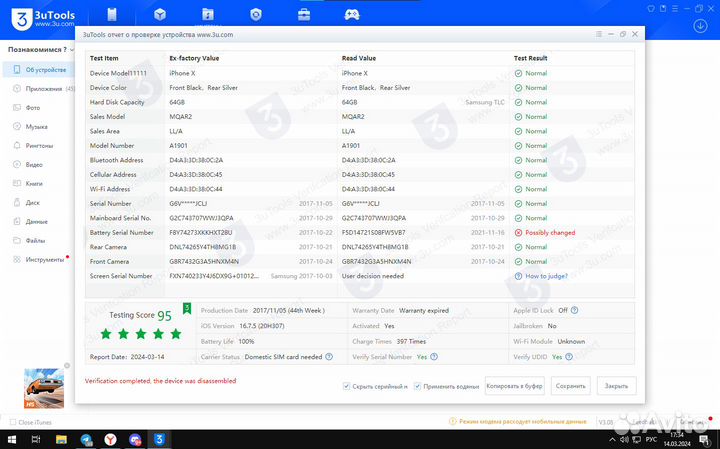
Task: Open Windows Start menu
Action: point(11,439)
